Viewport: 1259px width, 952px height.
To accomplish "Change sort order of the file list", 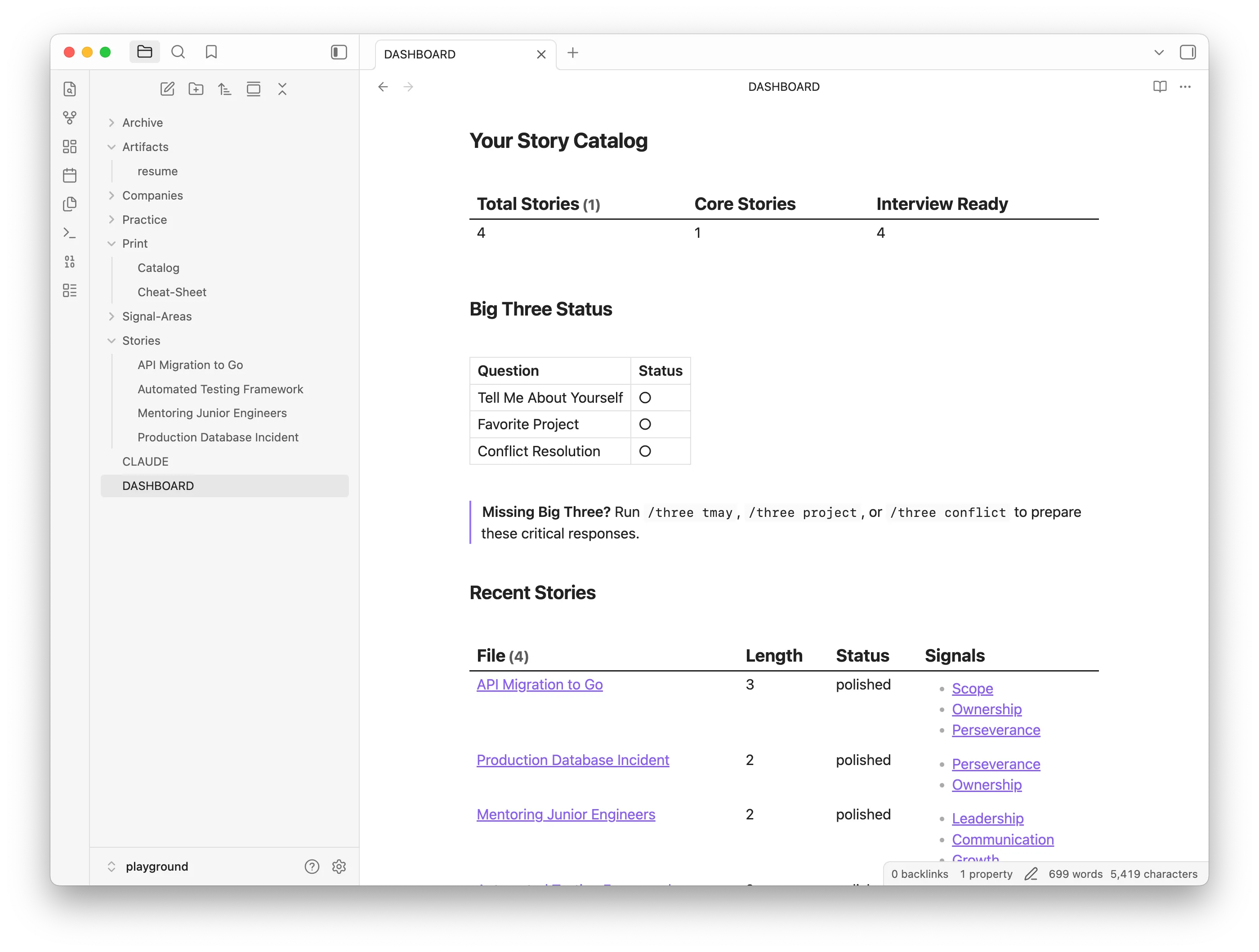I will 225,89.
